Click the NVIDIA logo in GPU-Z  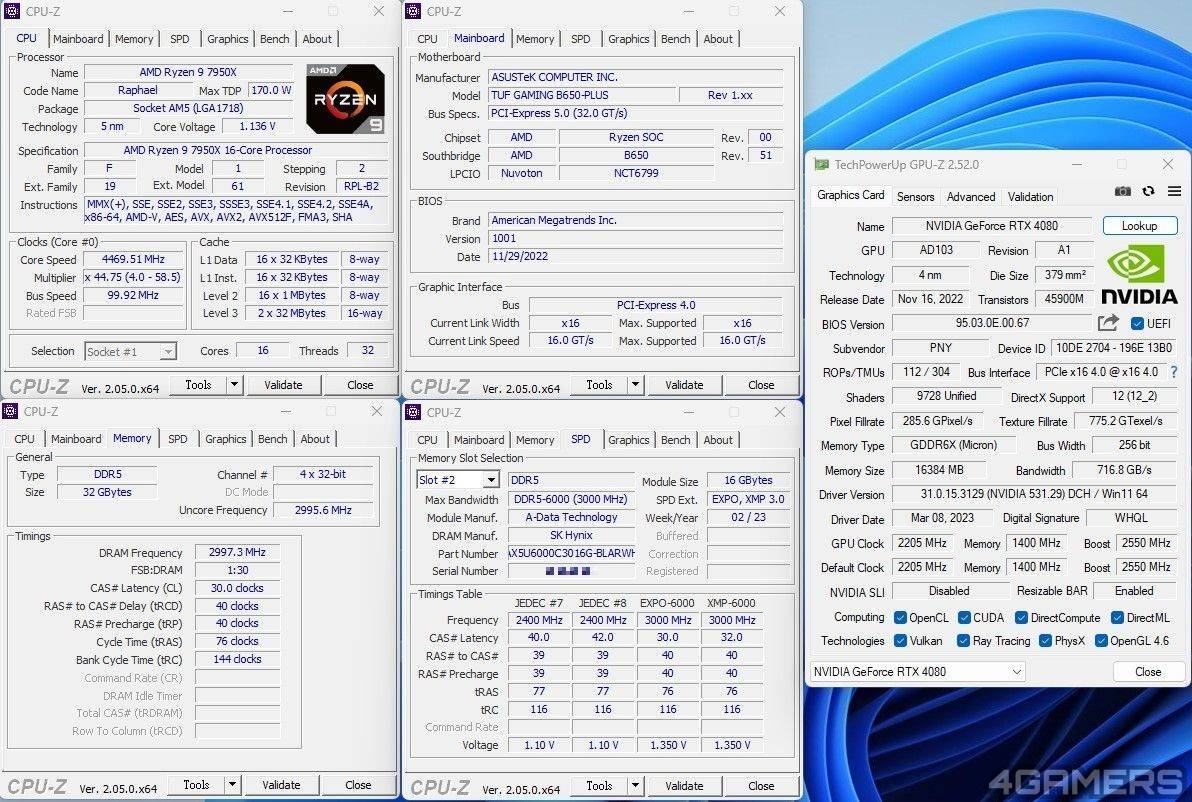coord(1139,274)
